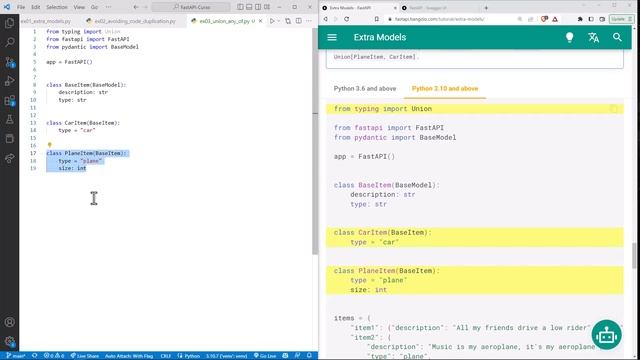Bookmark this page in the browser
The height and width of the screenshot is (360, 640).
coord(376,19)
